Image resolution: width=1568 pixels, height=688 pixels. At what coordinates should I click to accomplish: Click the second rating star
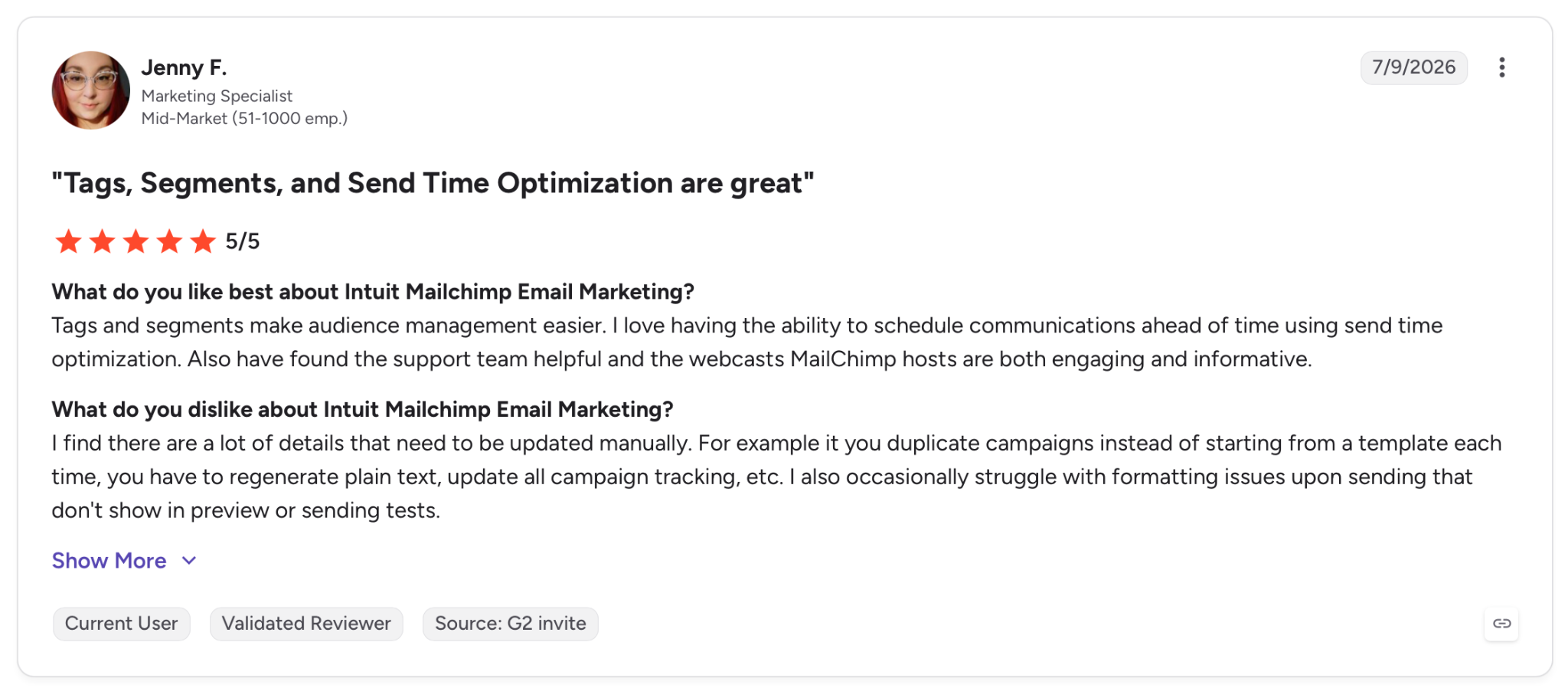[x=102, y=241]
